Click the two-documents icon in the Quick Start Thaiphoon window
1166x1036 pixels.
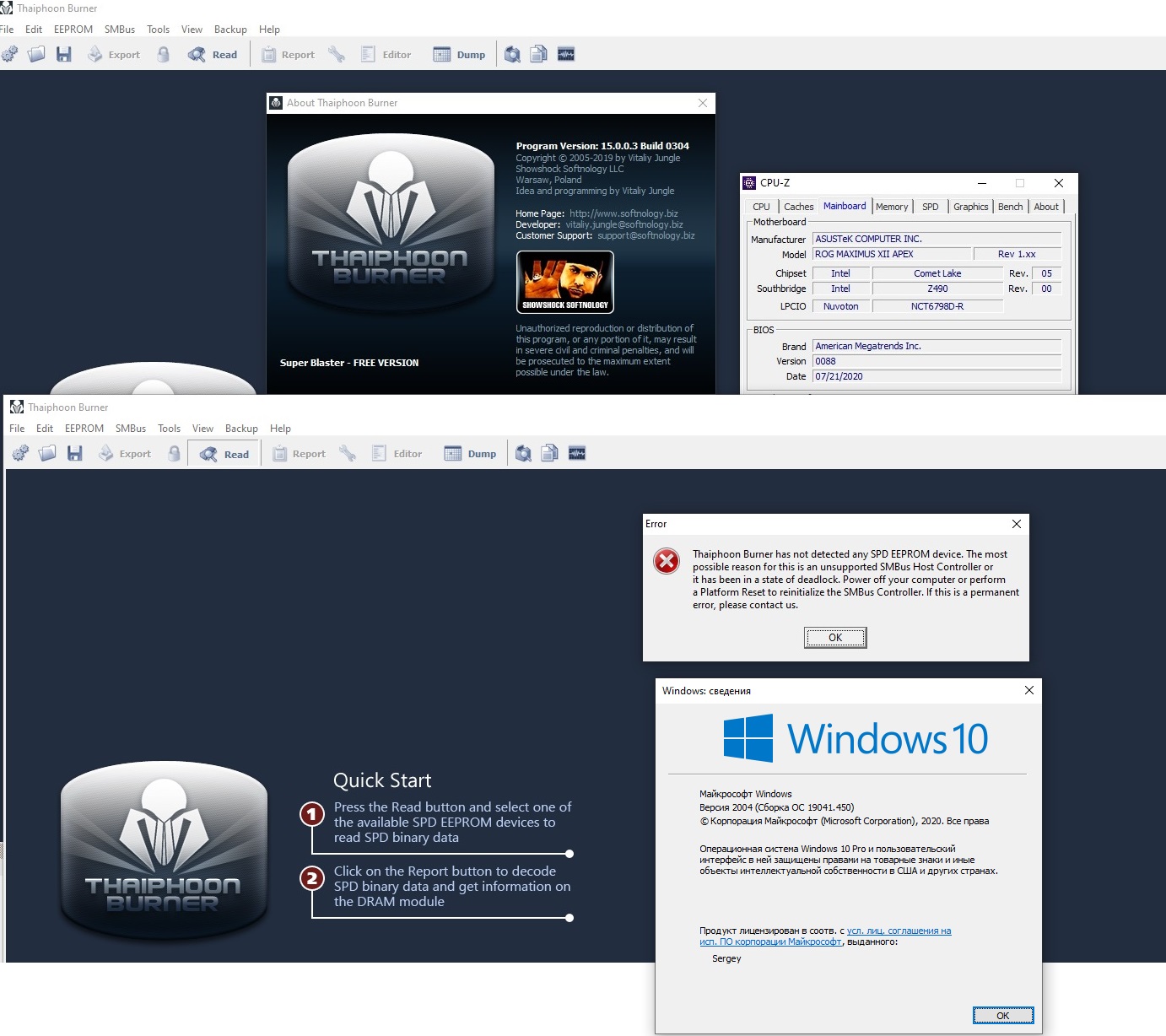(550, 454)
